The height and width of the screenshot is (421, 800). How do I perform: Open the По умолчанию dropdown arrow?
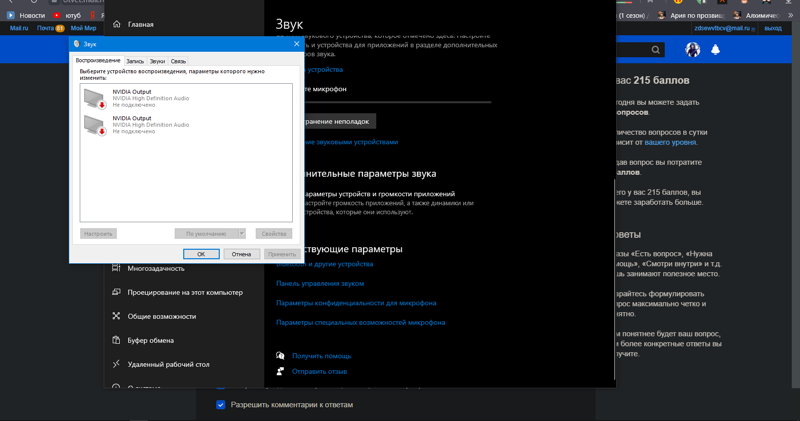[242, 233]
